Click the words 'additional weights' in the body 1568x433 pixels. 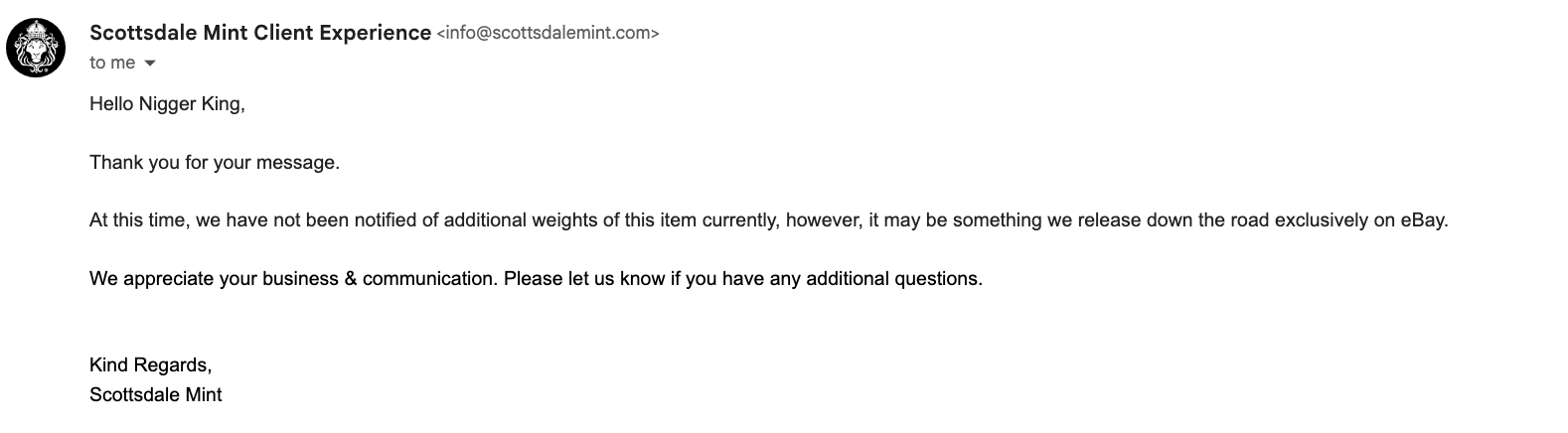click(520, 220)
